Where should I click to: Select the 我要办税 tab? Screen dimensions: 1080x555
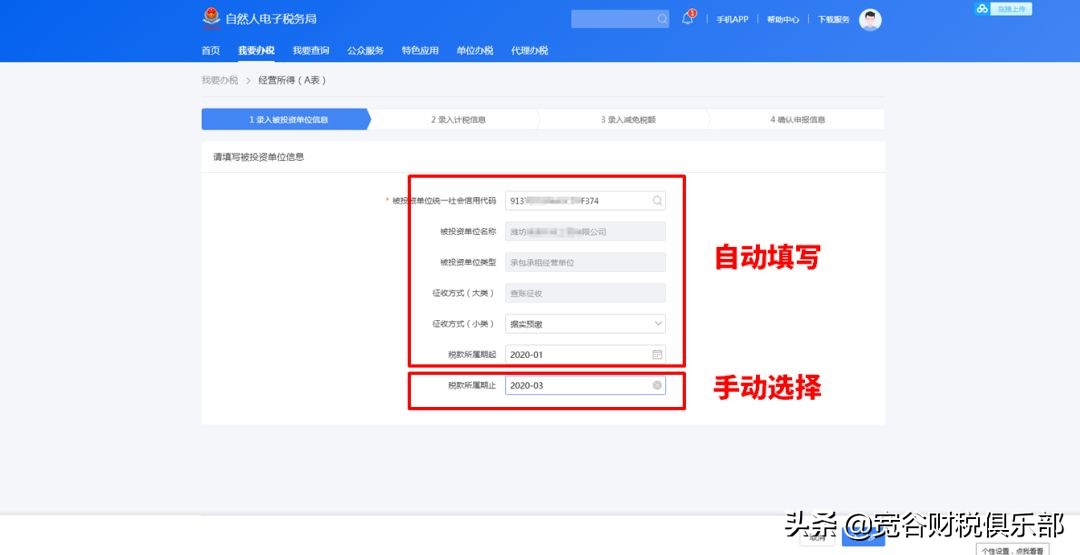(x=256, y=50)
